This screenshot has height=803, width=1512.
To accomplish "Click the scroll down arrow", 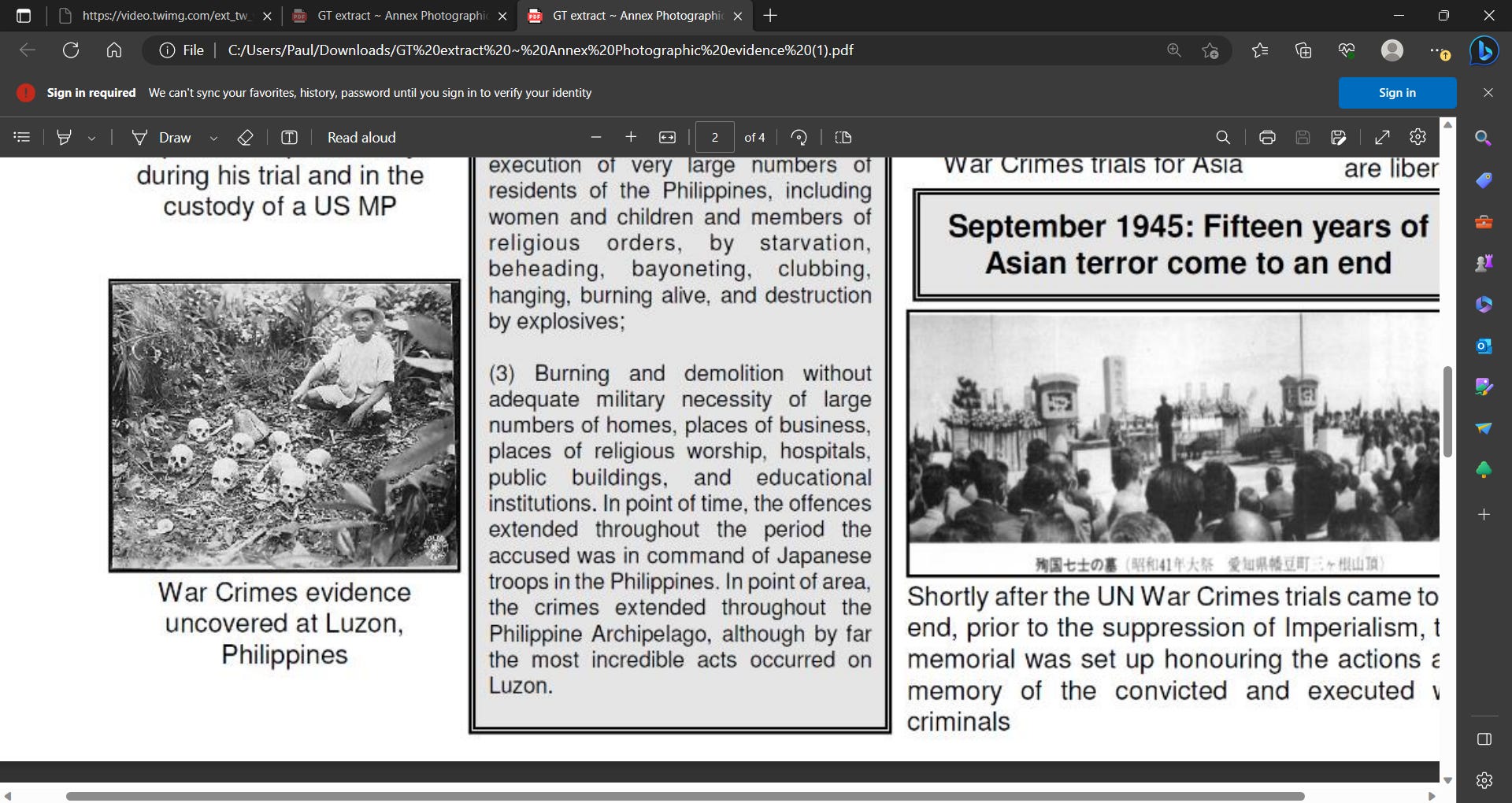I will coord(1447,780).
